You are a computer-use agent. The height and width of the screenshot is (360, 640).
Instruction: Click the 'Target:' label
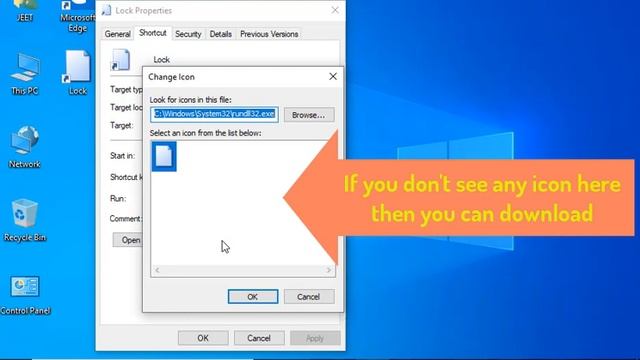coord(122,125)
